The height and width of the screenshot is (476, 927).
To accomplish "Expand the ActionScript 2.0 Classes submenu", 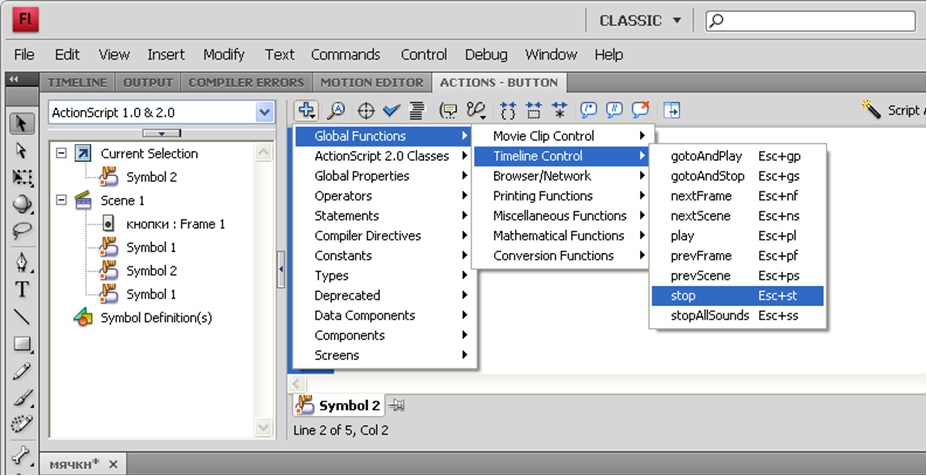I will [x=385, y=156].
